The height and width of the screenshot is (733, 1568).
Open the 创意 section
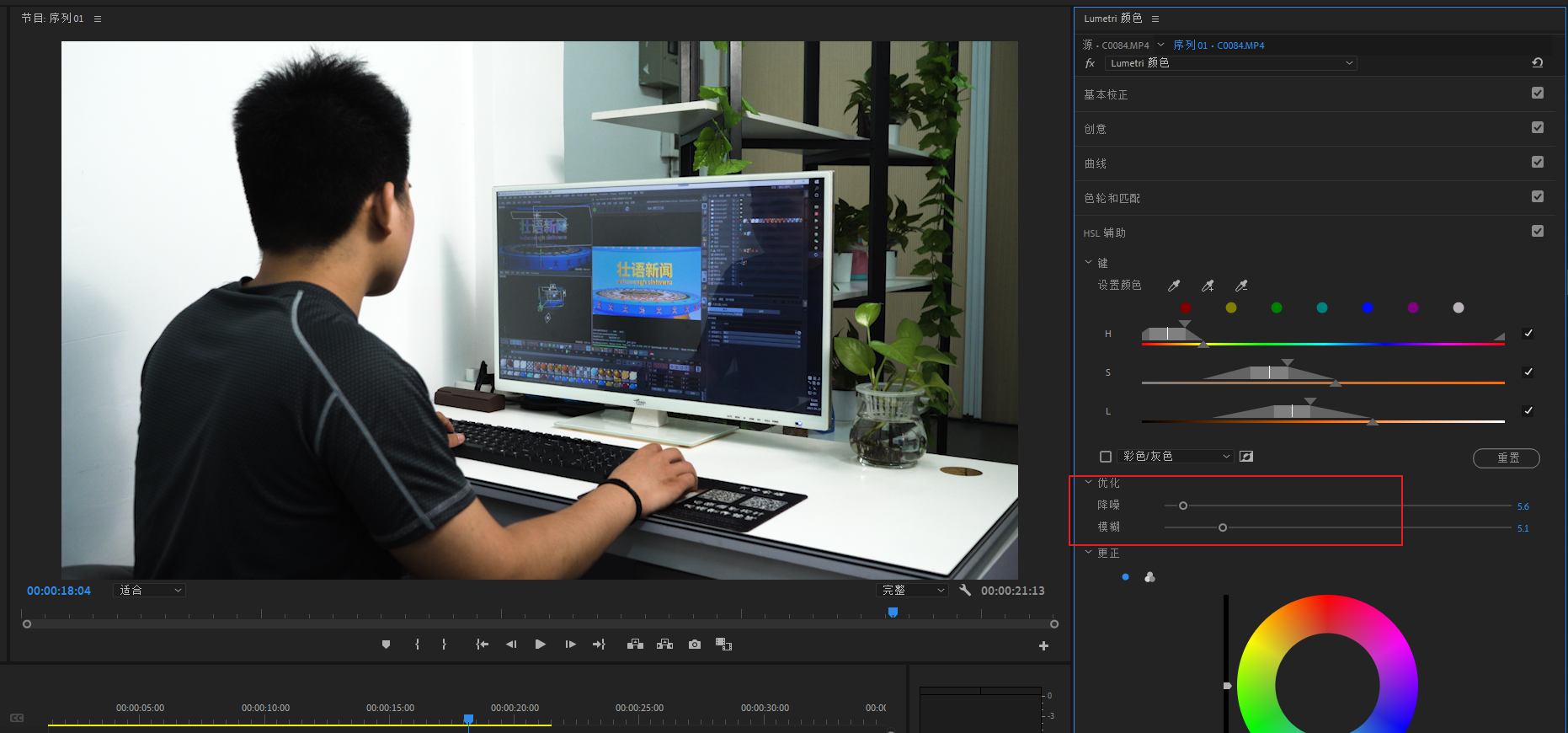coord(1096,129)
